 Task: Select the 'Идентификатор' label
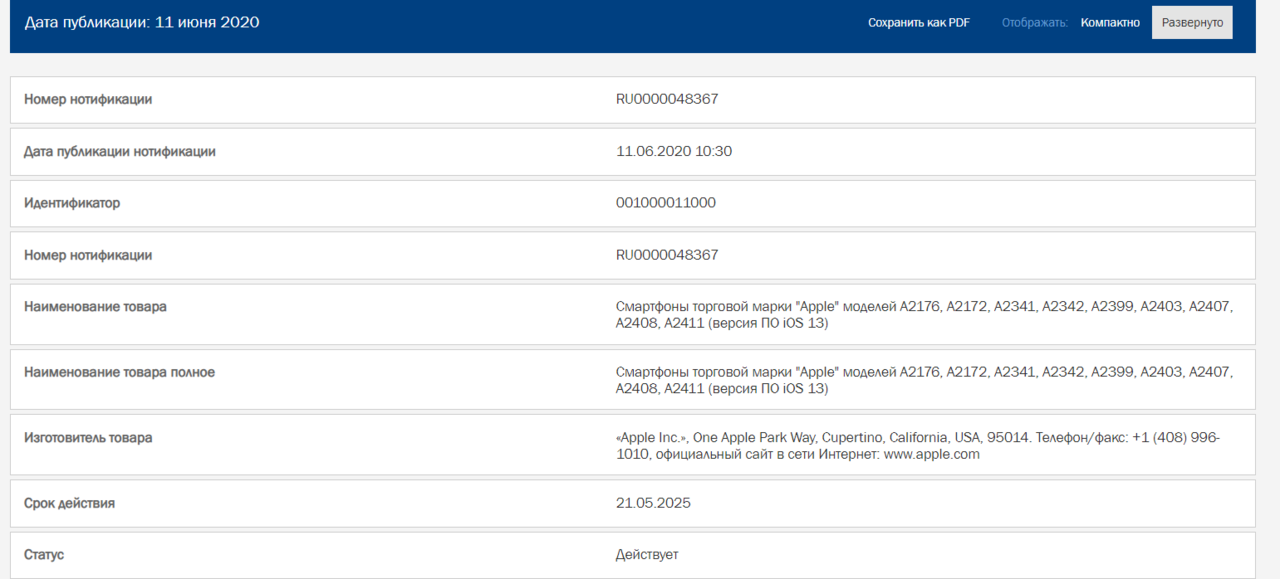pos(72,203)
